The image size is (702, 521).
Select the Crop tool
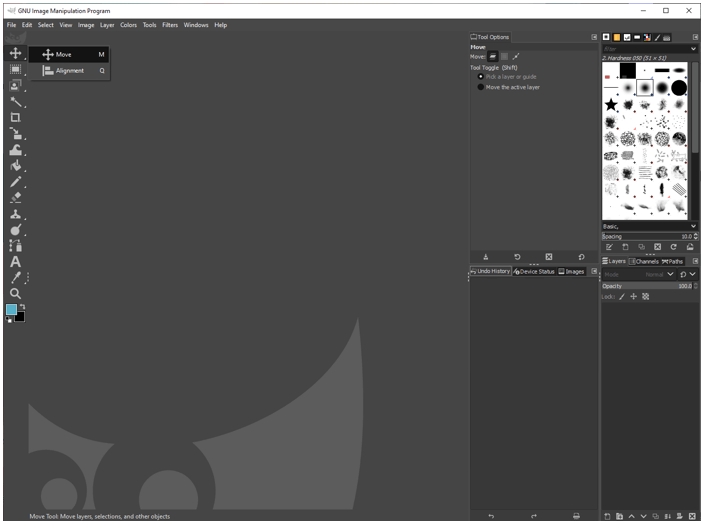coord(15,118)
